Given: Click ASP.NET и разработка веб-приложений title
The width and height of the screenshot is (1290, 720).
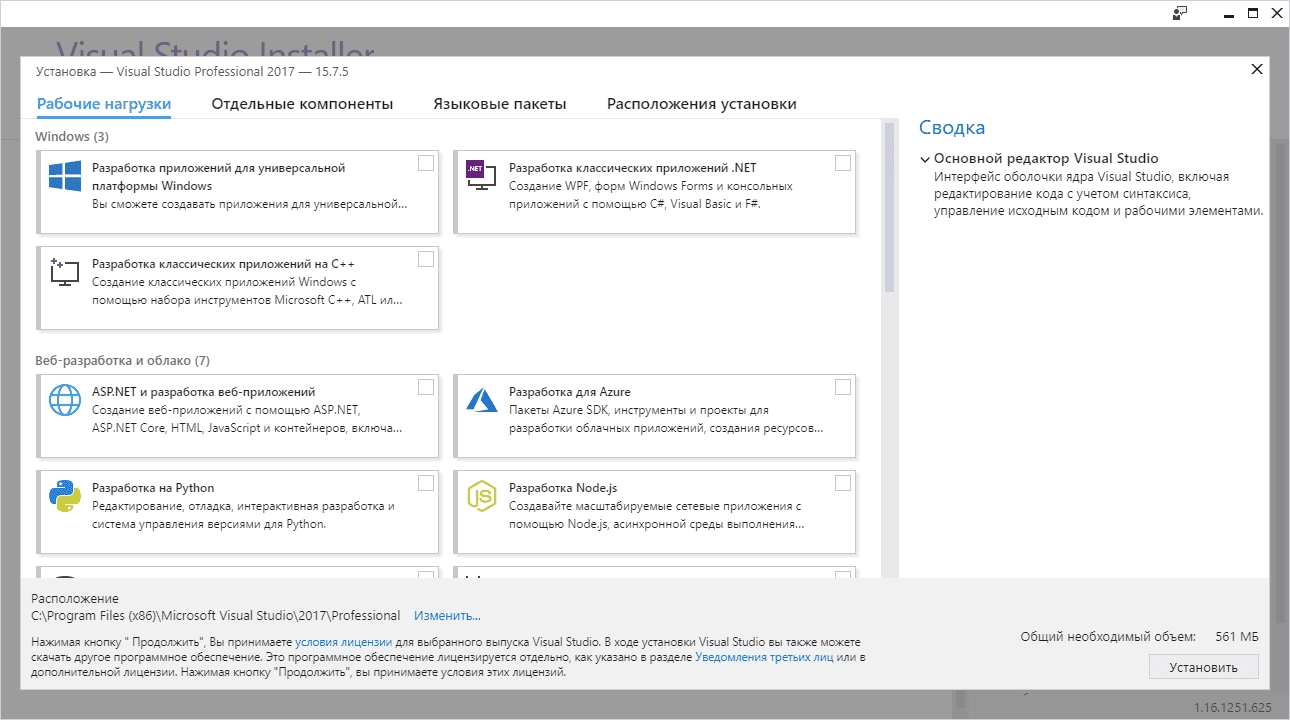Looking at the screenshot, I should coord(204,392).
